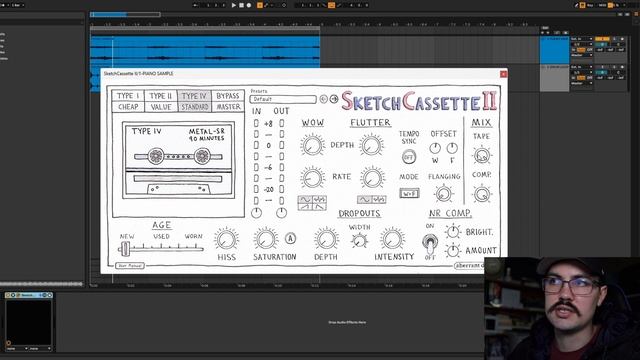Viewport: 640px width, 360px height.
Task: Click the IN level knob
Action: [256, 213]
